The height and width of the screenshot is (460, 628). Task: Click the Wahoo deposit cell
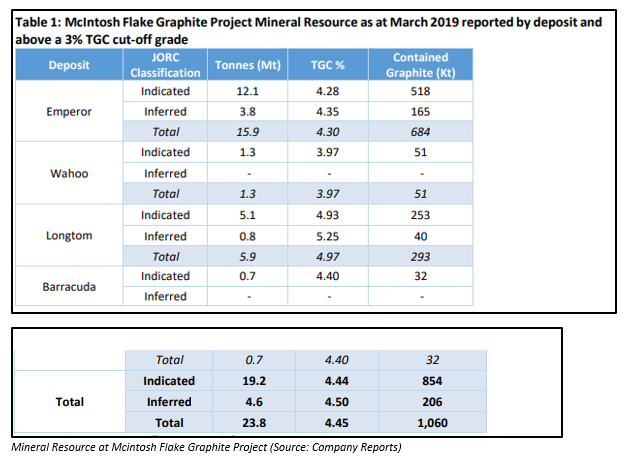click(69, 173)
